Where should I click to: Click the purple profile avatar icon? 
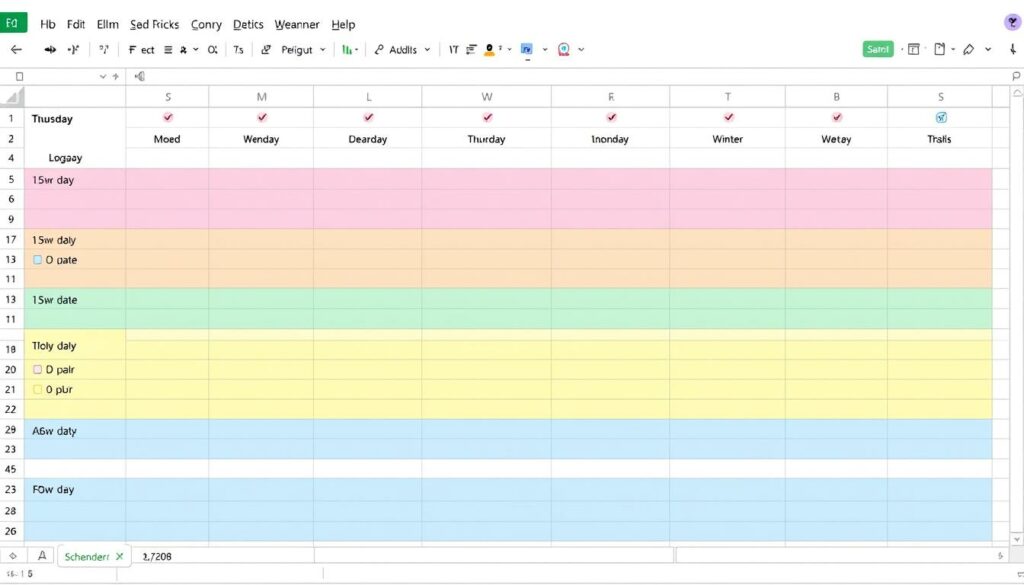coord(1011,22)
